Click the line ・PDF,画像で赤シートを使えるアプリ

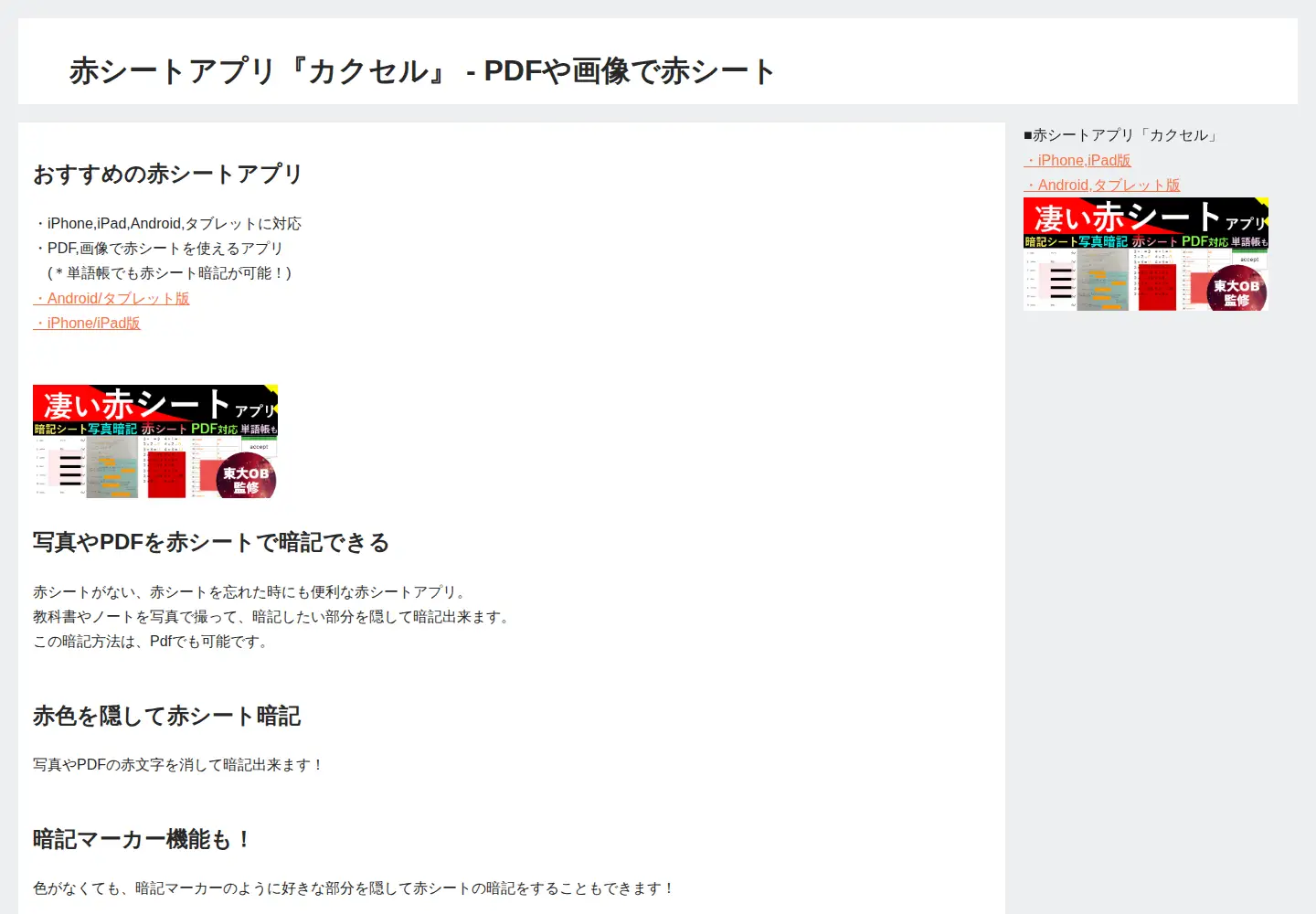(x=158, y=248)
